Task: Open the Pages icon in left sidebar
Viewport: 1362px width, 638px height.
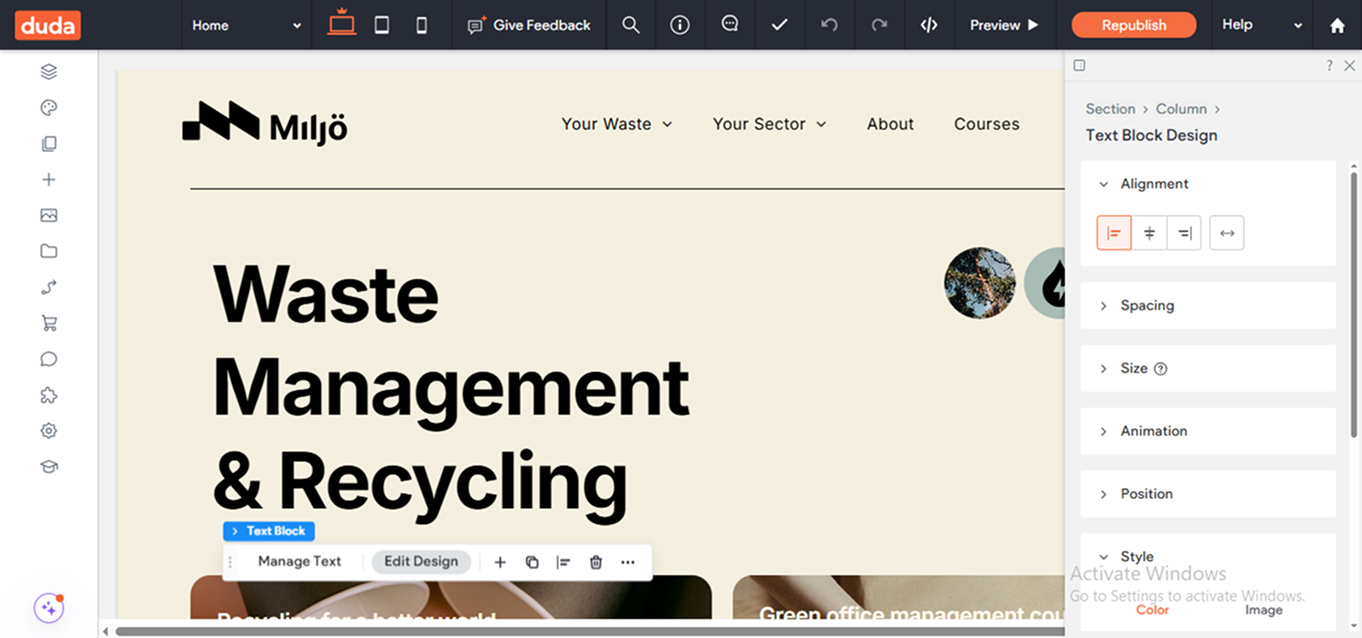Action: 49,144
